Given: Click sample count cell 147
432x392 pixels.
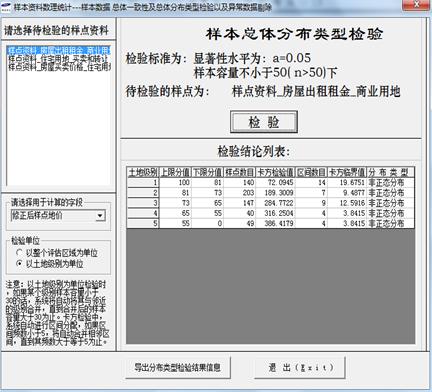Looking at the screenshot, I should pos(240,203).
